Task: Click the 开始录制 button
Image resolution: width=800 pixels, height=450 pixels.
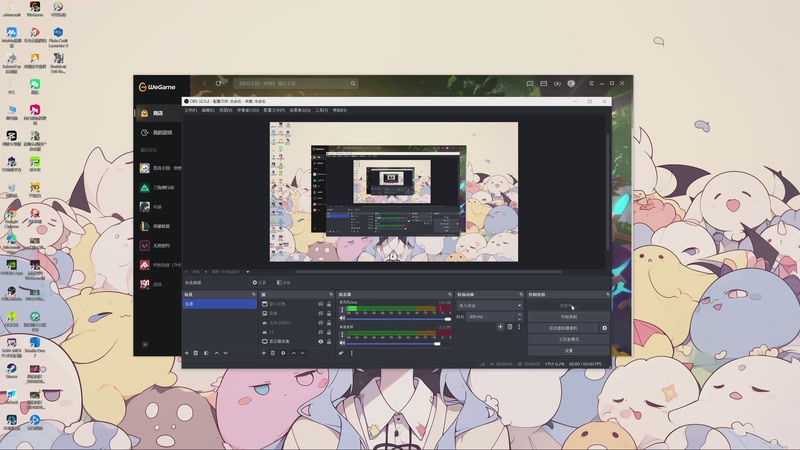Action: [x=568, y=317]
